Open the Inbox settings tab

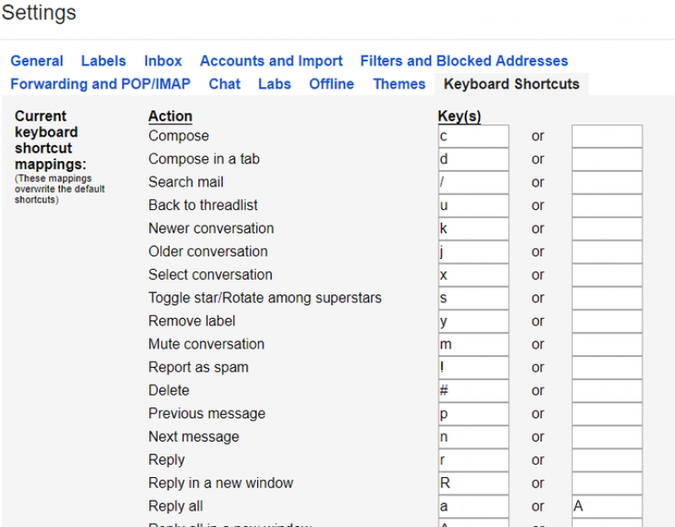pos(163,61)
